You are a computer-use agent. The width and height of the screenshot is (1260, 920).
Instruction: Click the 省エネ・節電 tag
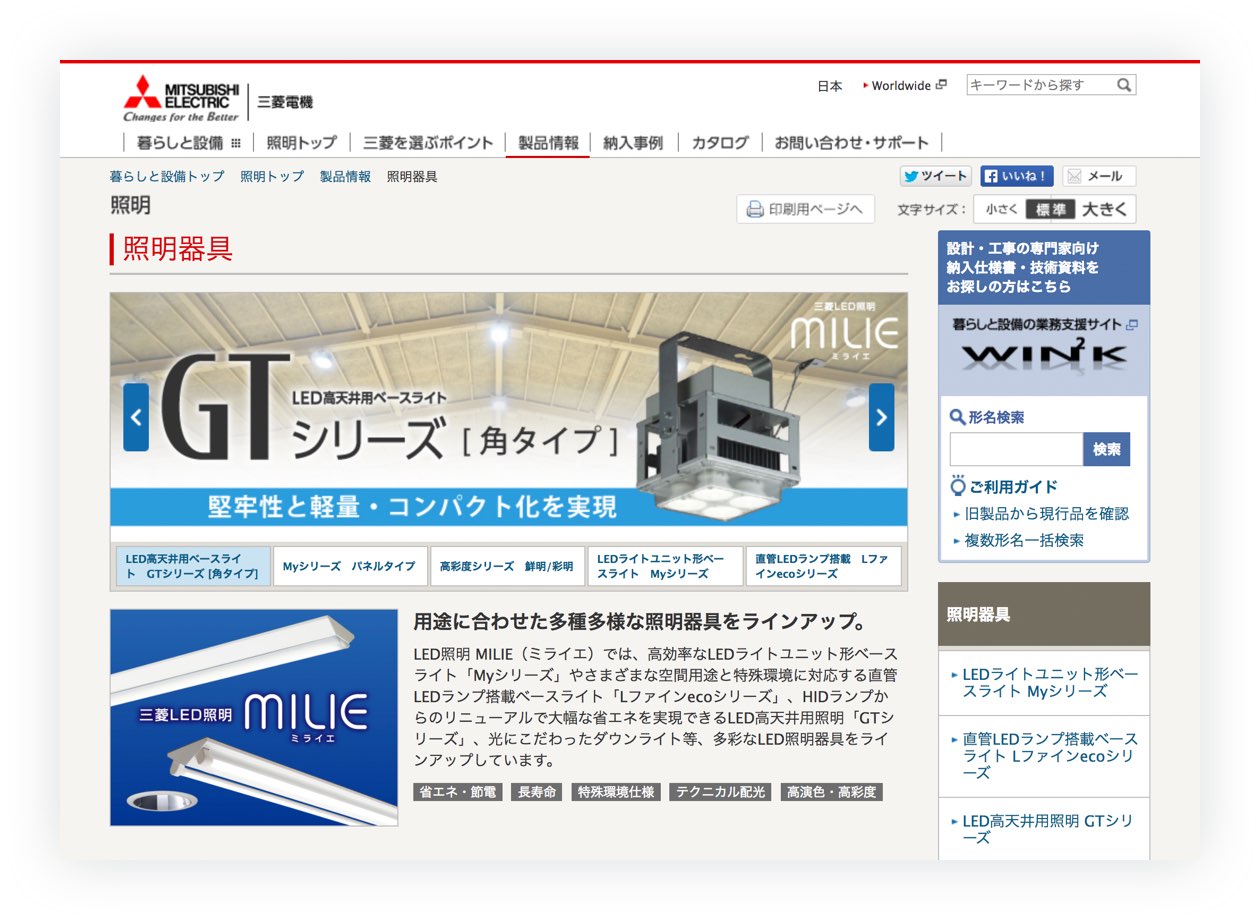pyautogui.click(x=458, y=792)
